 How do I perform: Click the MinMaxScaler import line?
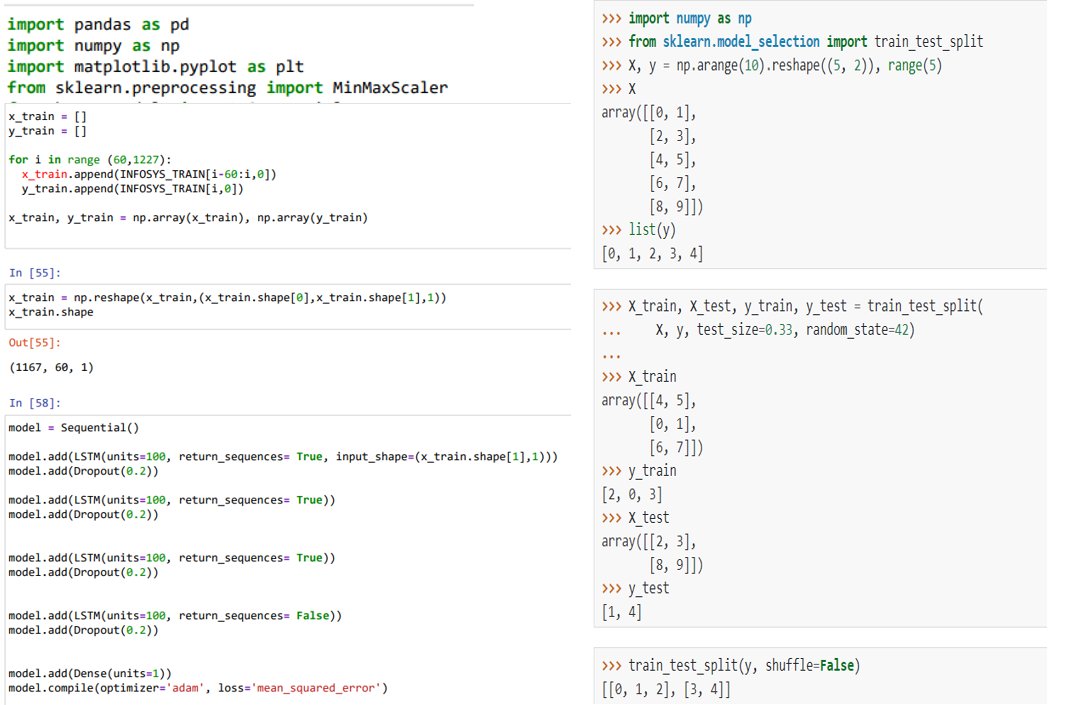tap(228, 88)
